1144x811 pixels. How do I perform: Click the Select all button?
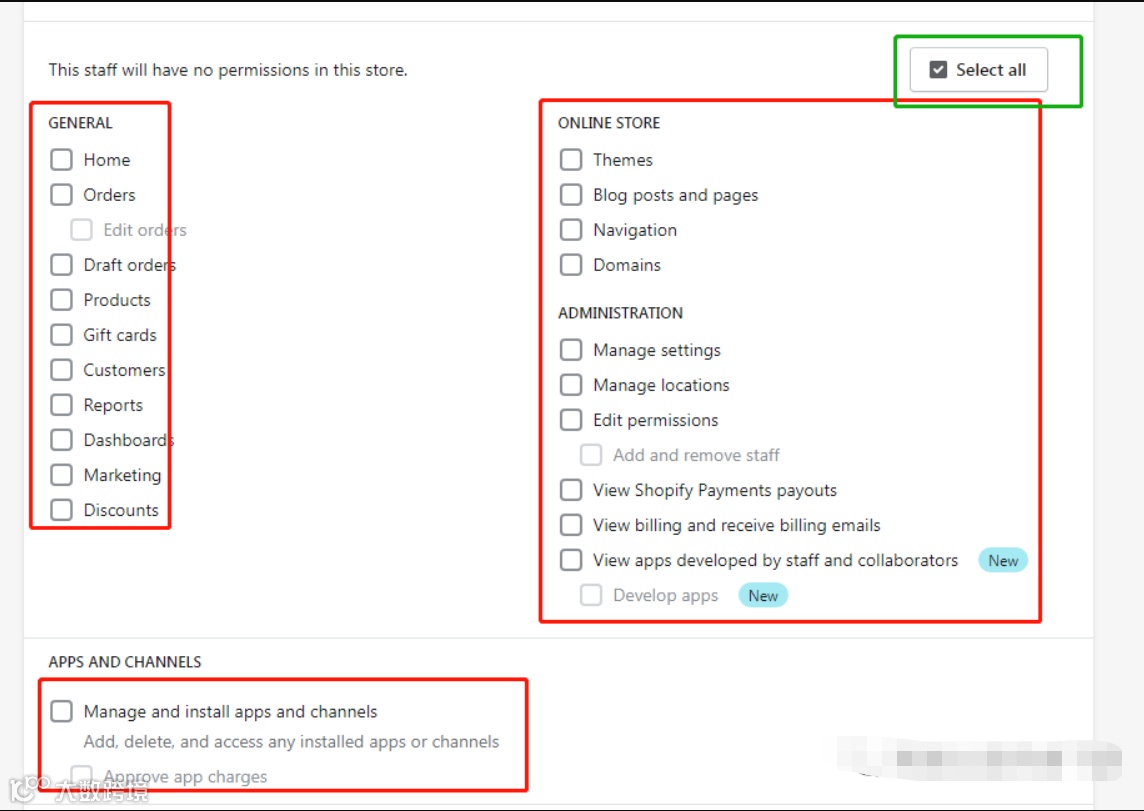pyautogui.click(x=978, y=70)
